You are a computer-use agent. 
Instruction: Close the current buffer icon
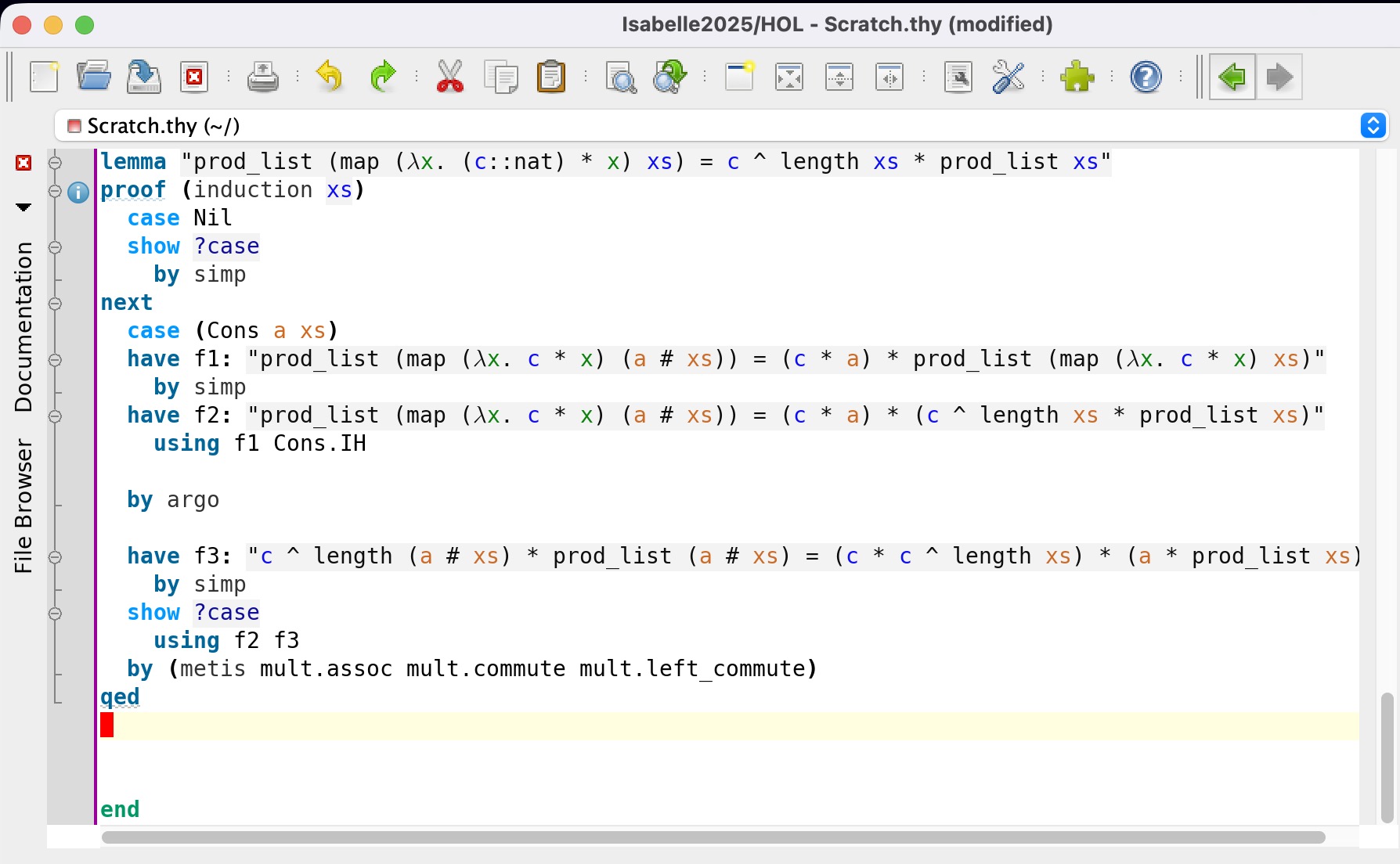[x=194, y=77]
